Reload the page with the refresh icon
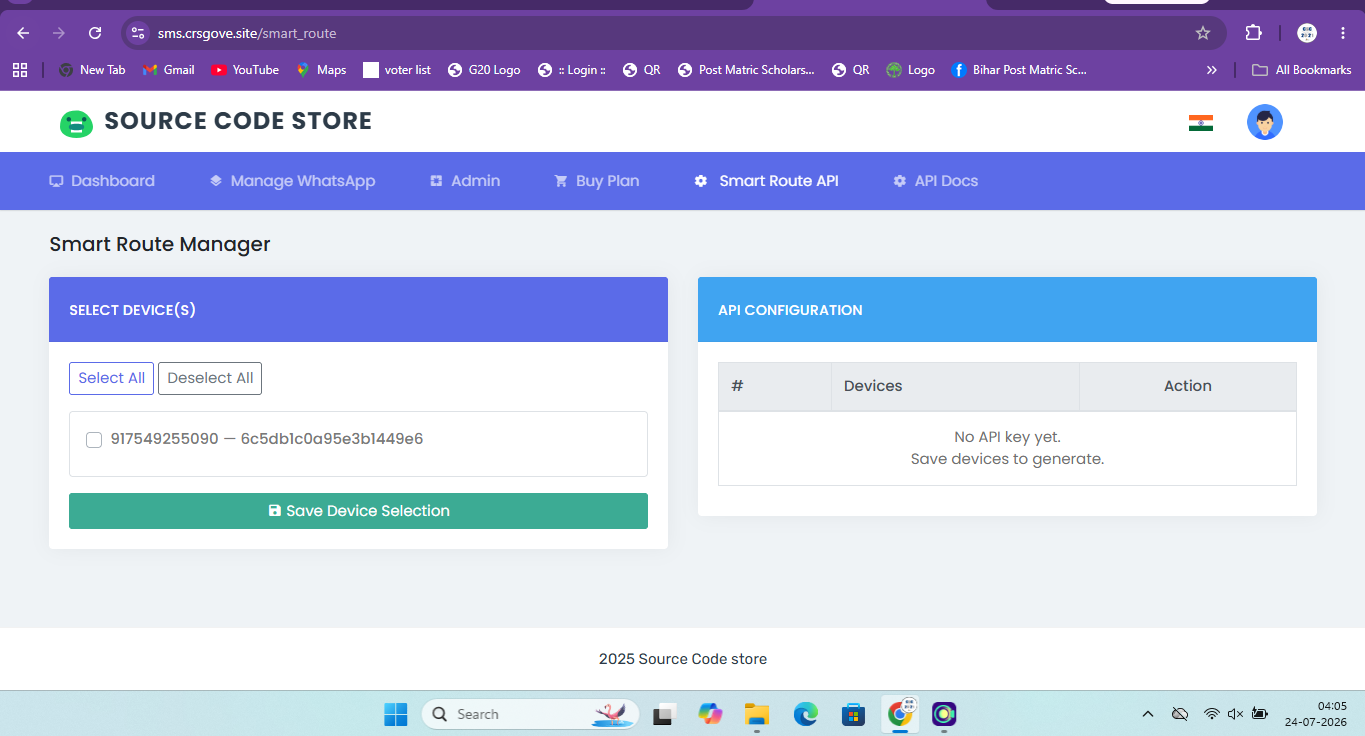This screenshot has width=1365, height=736. (95, 33)
